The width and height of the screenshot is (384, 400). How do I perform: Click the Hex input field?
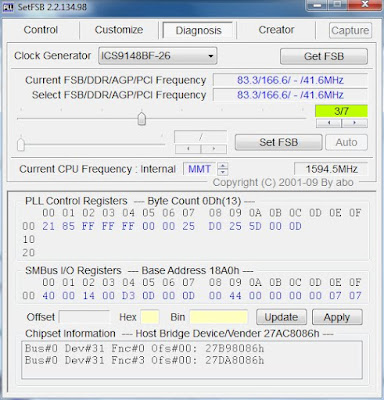click(150, 317)
